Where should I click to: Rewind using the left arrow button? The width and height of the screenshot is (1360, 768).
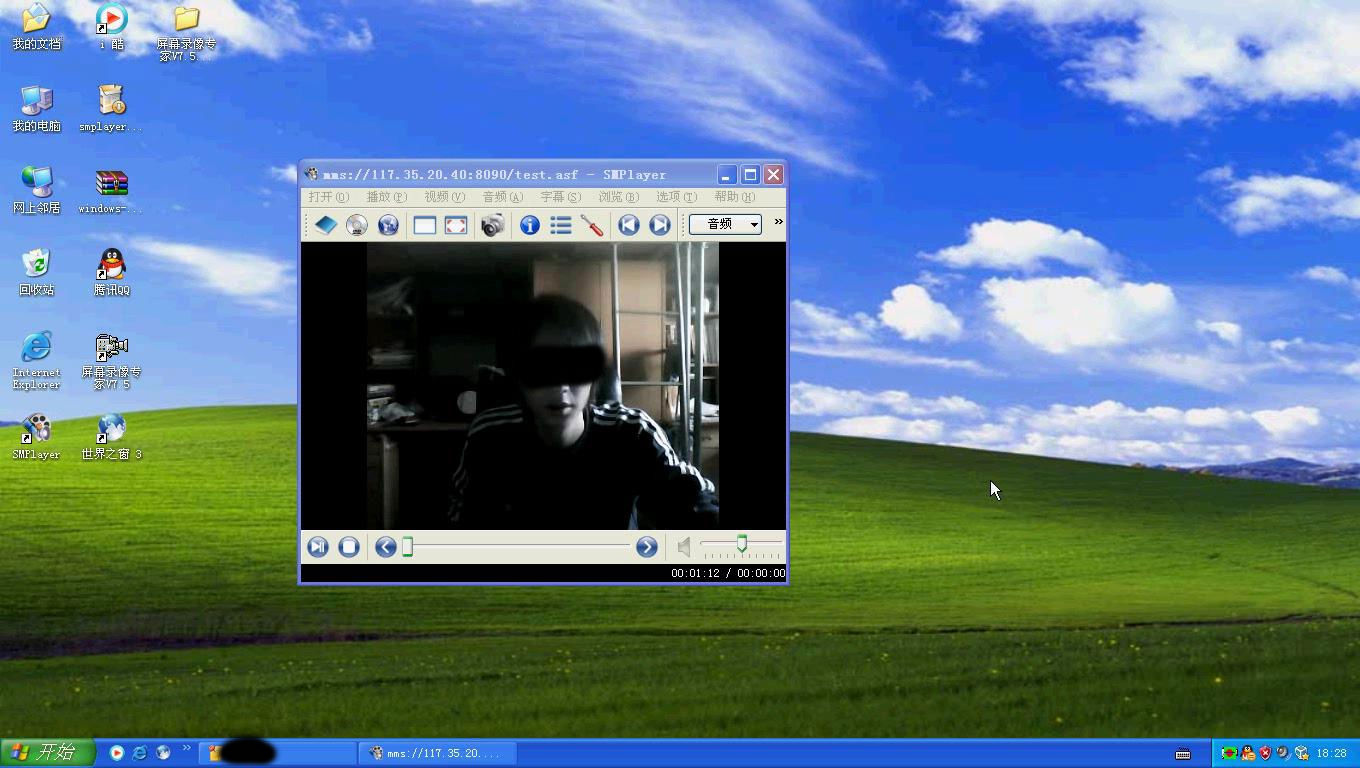(386, 547)
